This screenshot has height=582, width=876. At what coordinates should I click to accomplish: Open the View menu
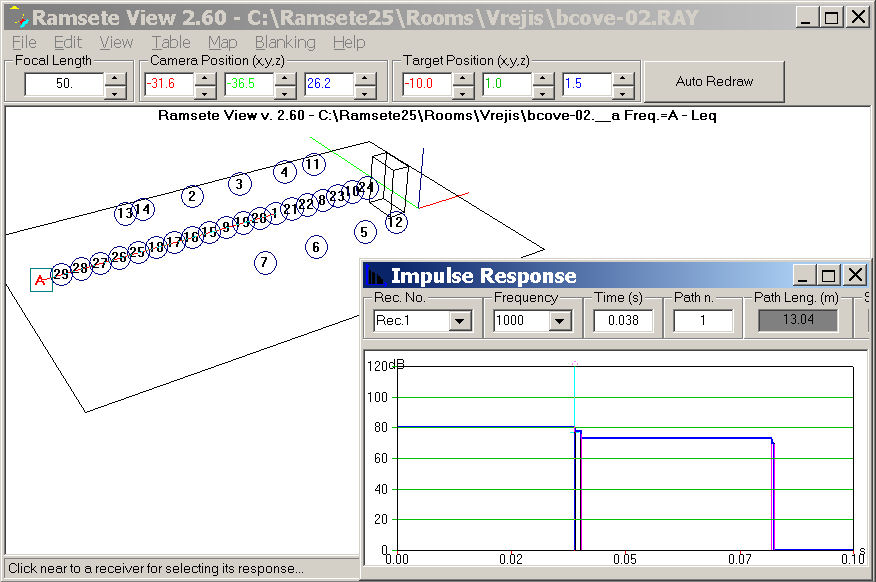click(x=116, y=42)
